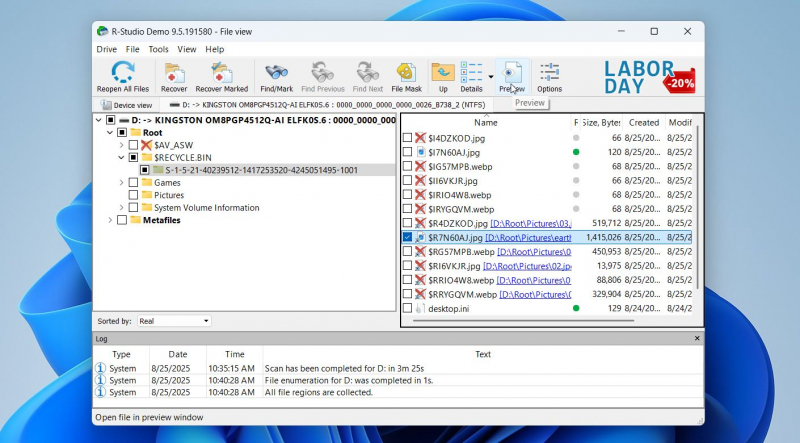Expand the Metafiles node

[110, 220]
